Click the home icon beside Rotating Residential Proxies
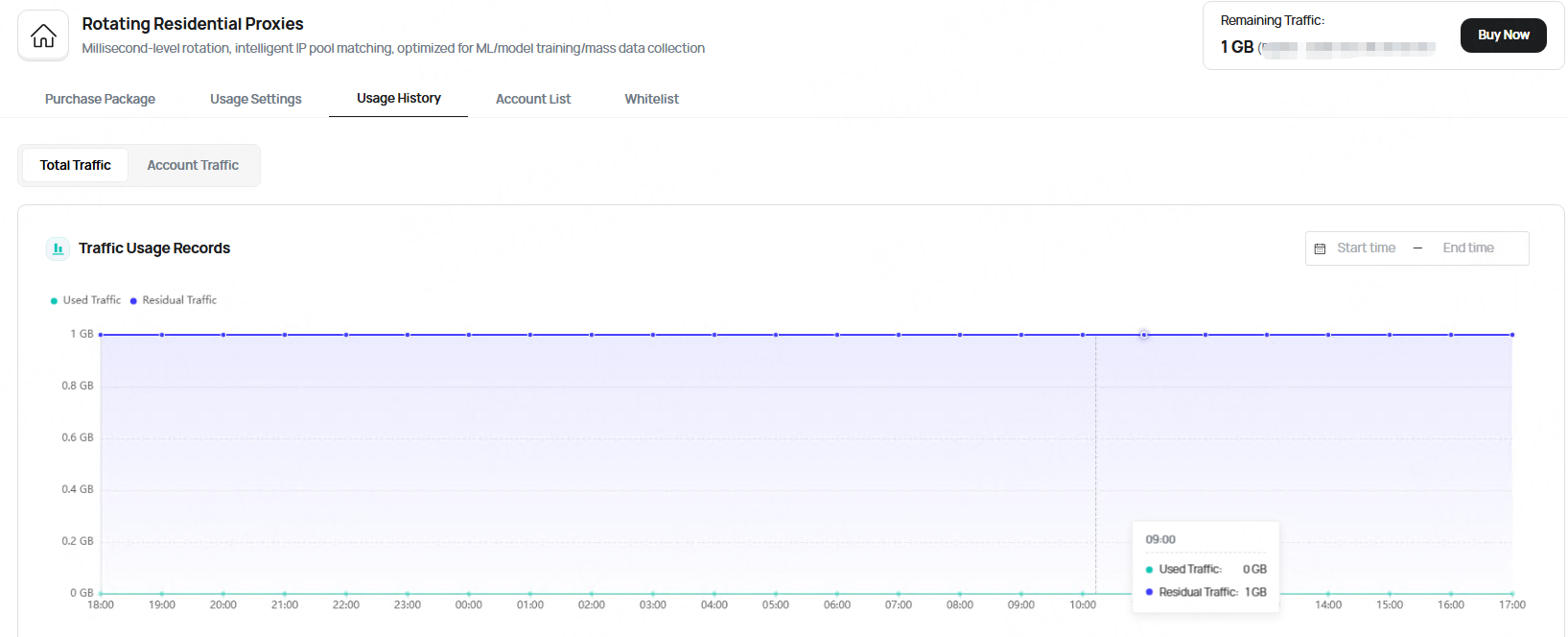This screenshot has height=637, width=1568. (43, 35)
